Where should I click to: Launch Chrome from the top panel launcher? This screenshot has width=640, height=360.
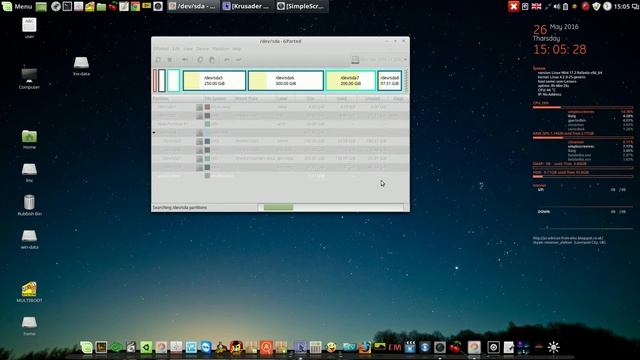pyautogui.click(x=135, y=6)
